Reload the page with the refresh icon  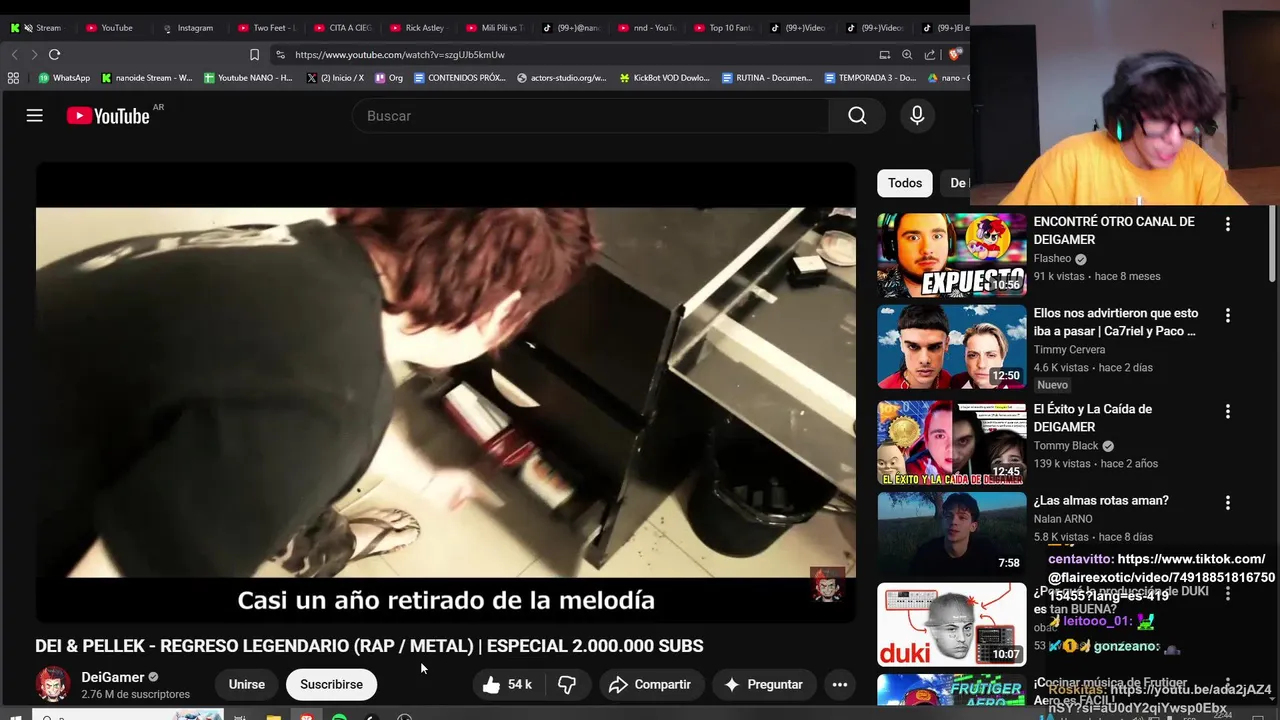55,54
